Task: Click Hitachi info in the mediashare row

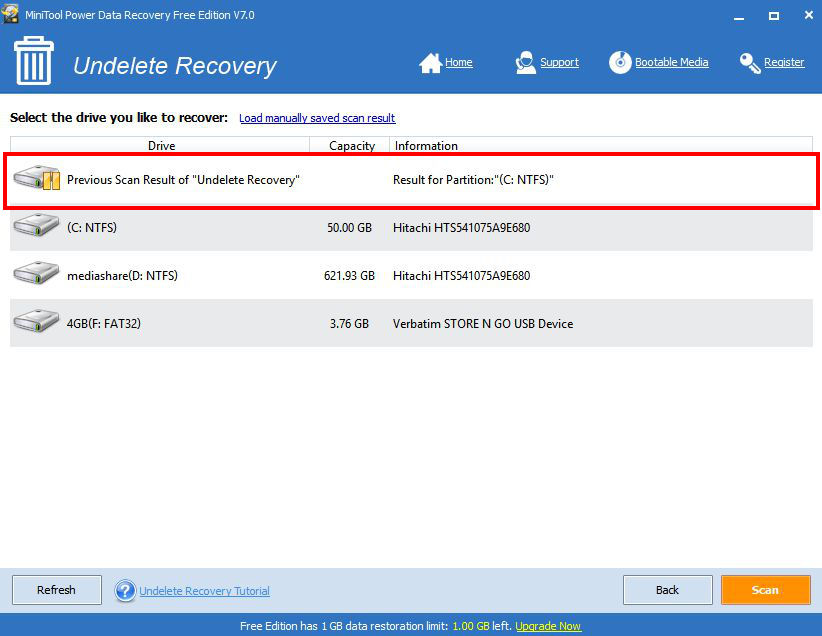Action: click(461, 276)
